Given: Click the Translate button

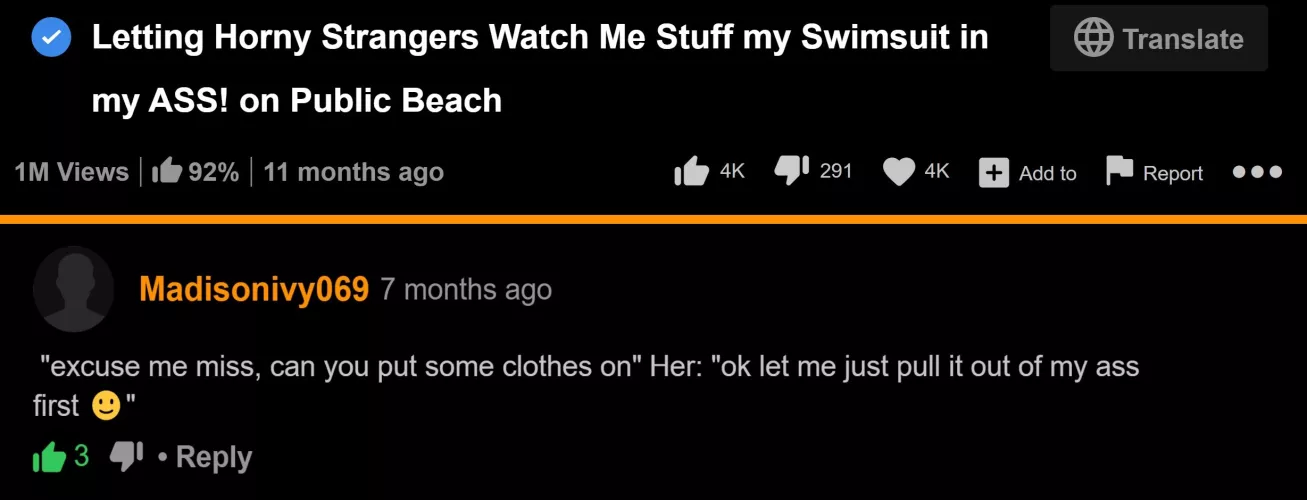Looking at the screenshot, I should 1158,38.
